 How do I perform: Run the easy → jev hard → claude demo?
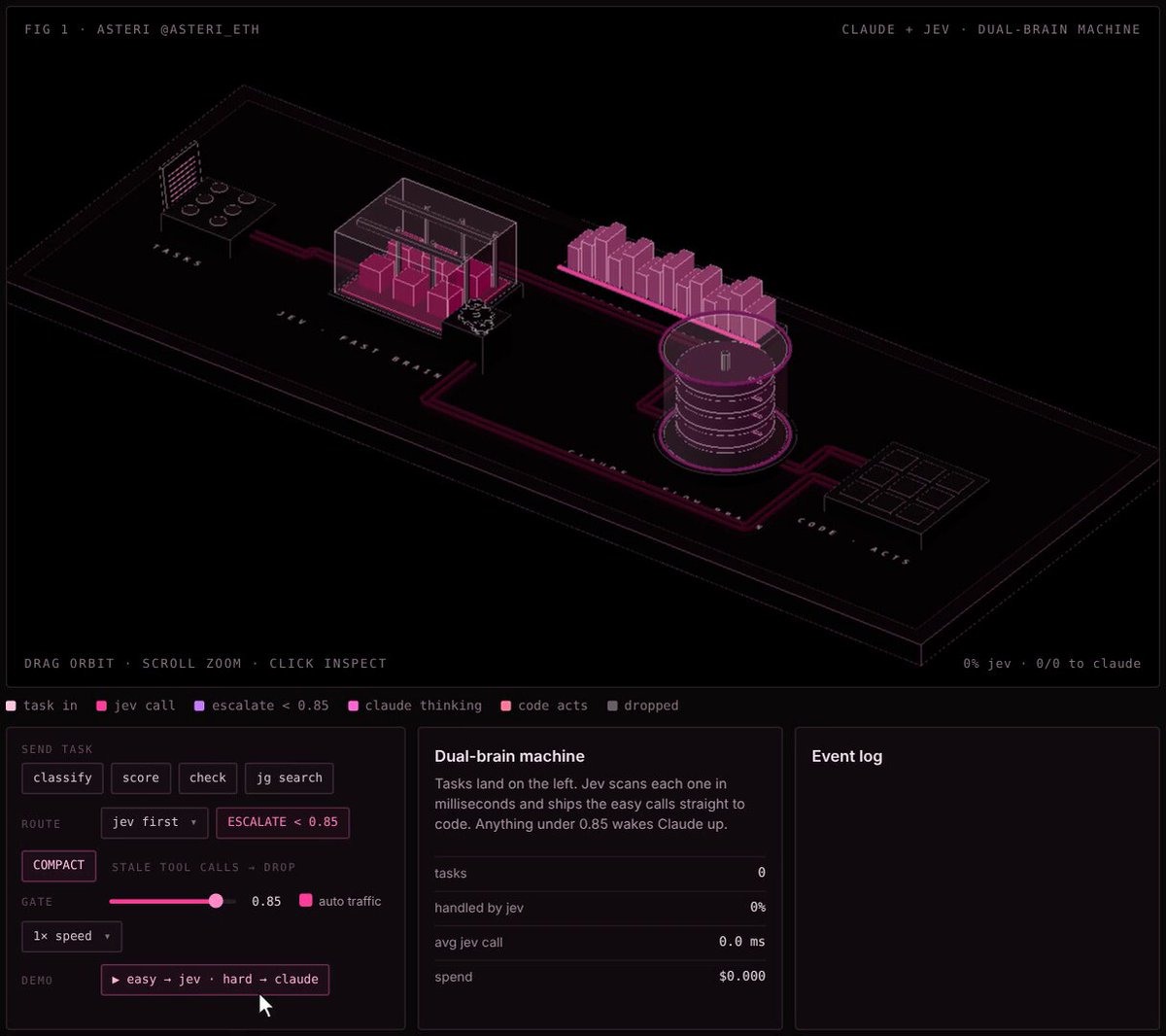pyautogui.click(x=215, y=980)
